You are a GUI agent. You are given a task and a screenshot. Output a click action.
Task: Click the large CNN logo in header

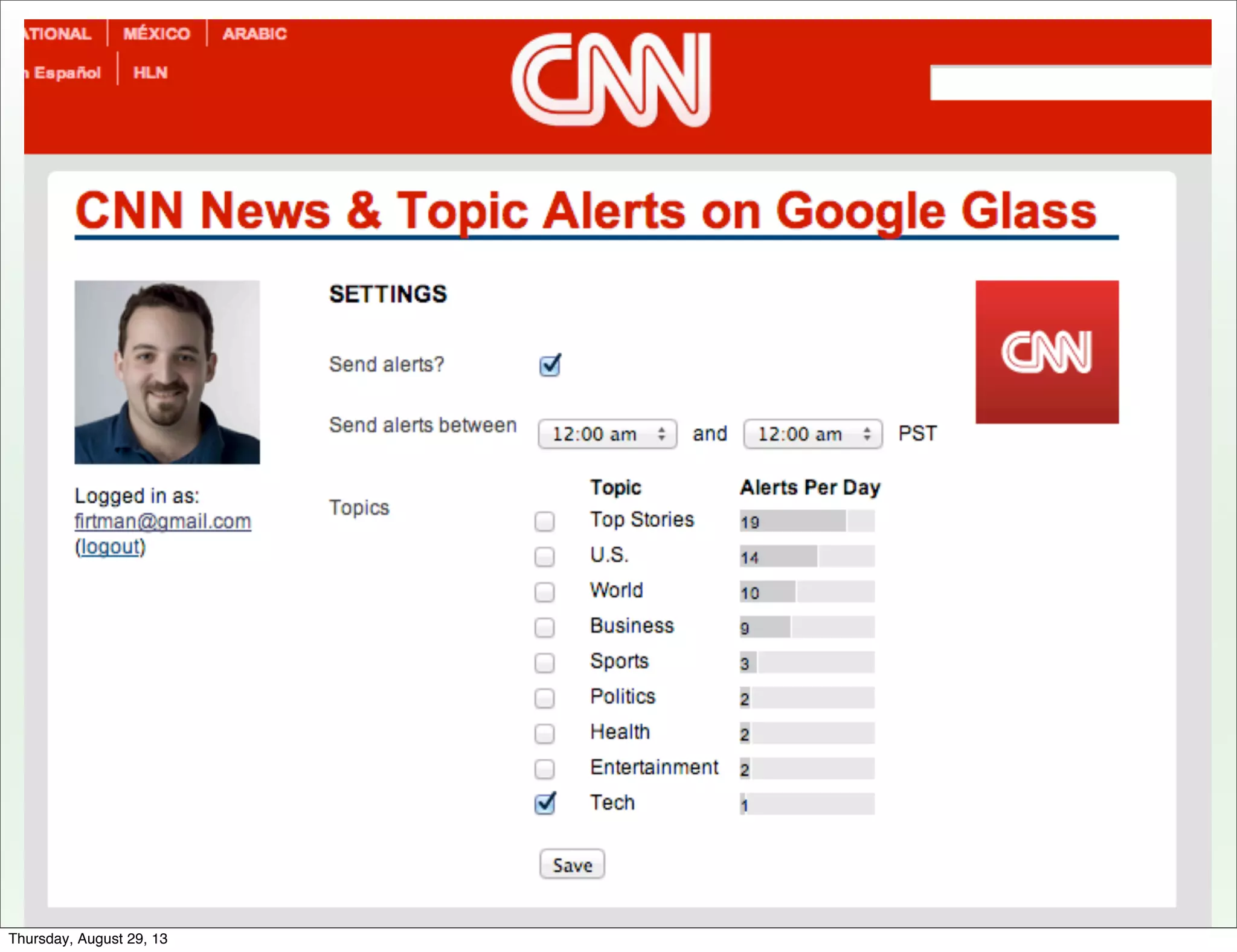(x=611, y=80)
